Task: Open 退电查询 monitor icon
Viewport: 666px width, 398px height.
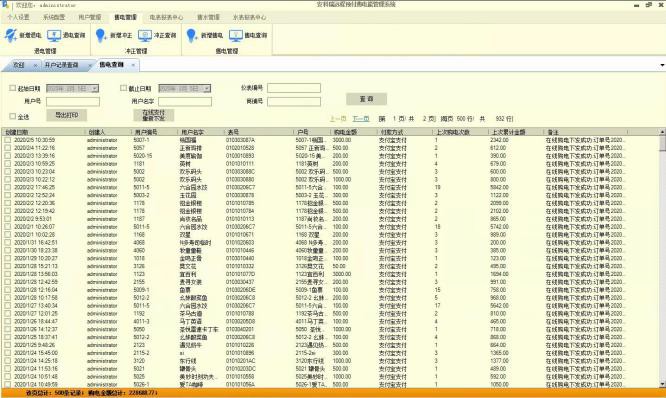Action: [x=54, y=35]
